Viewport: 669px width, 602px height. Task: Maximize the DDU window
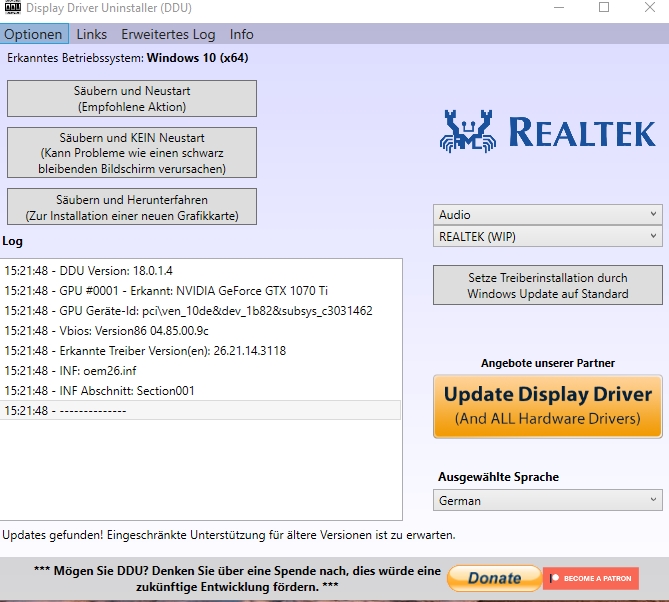[x=604, y=8]
